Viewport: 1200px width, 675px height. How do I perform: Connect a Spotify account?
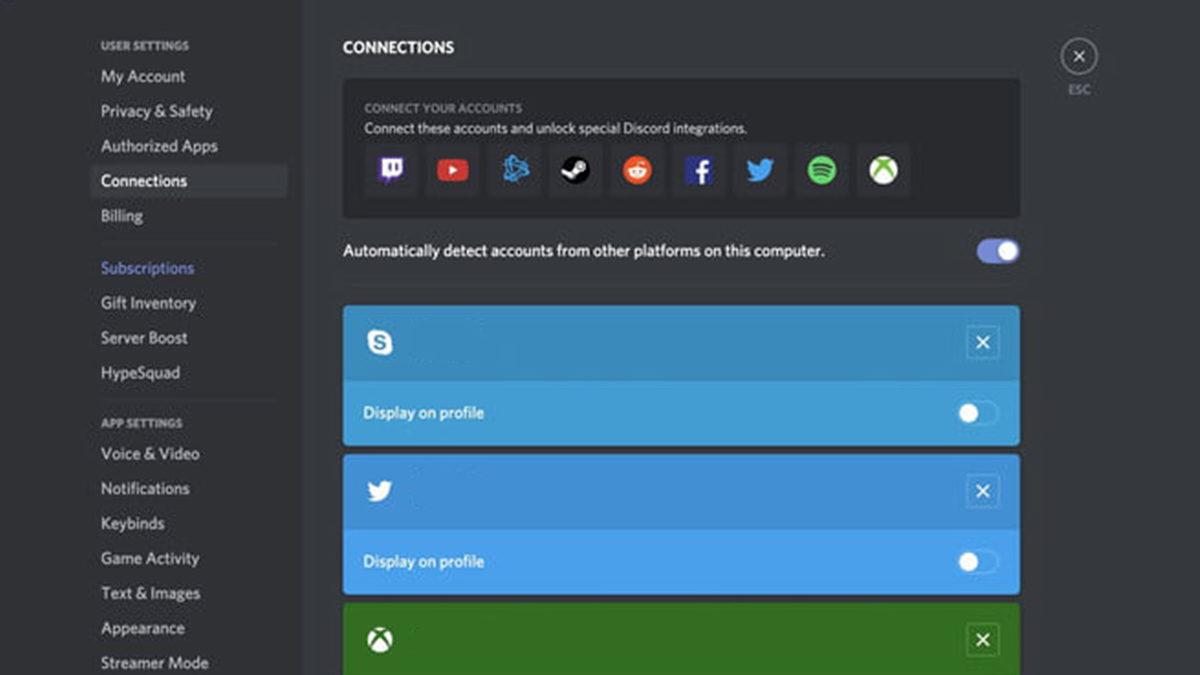tap(821, 170)
